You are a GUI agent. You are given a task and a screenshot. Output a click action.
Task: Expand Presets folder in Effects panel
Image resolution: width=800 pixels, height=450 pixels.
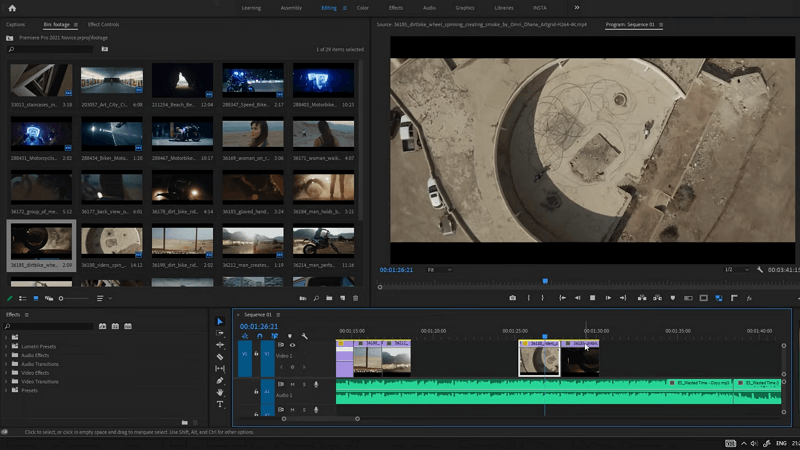(x=6, y=390)
